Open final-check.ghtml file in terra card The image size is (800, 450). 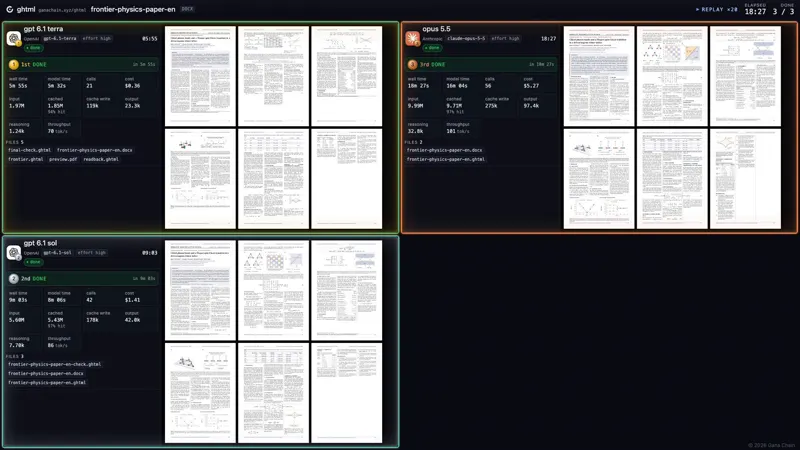(x=30, y=151)
